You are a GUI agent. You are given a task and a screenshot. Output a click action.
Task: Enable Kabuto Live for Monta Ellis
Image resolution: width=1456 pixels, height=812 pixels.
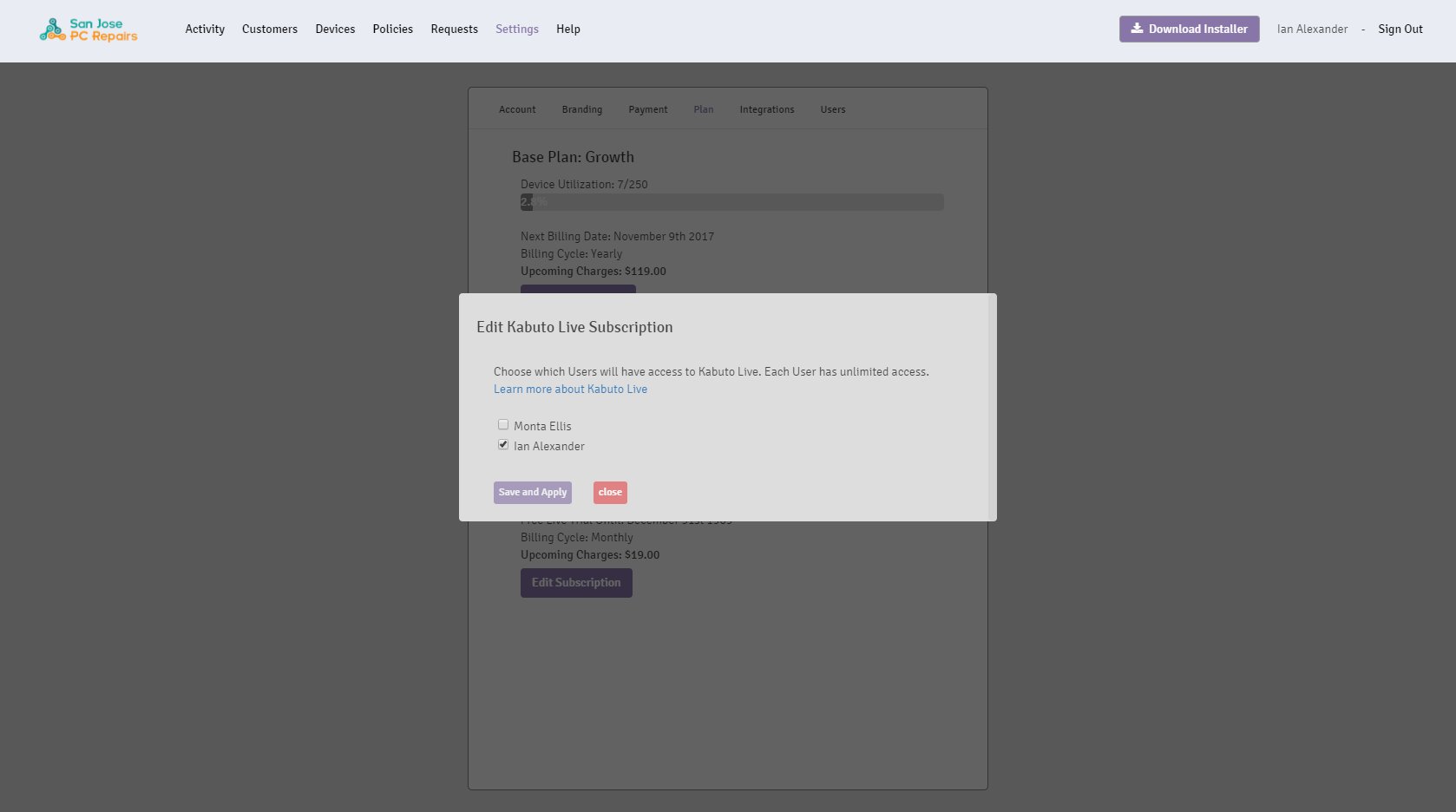[x=503, y=424]
